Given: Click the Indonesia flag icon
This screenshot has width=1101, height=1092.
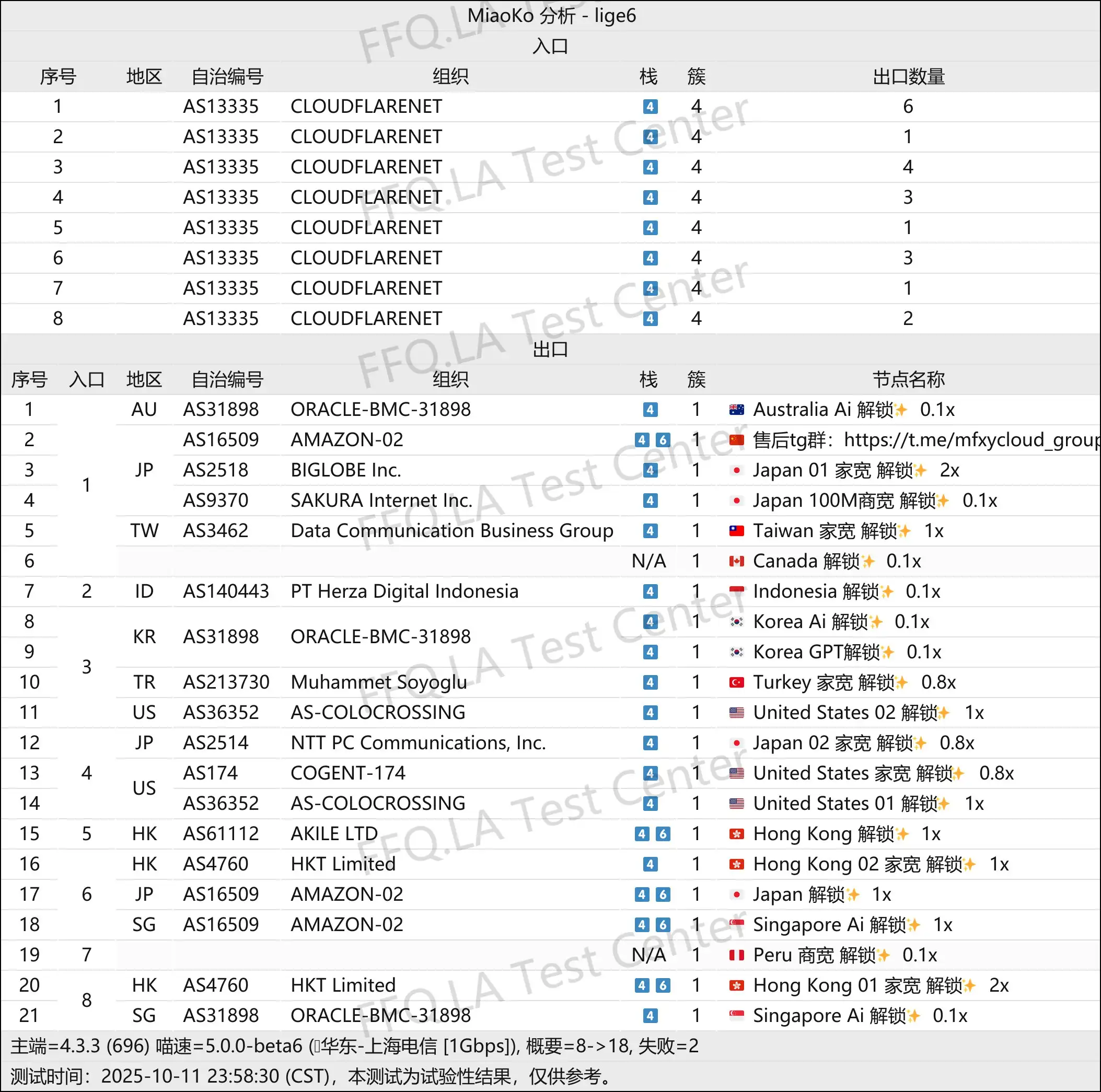Looking at the screenshot, I should (x=736, y=591).
